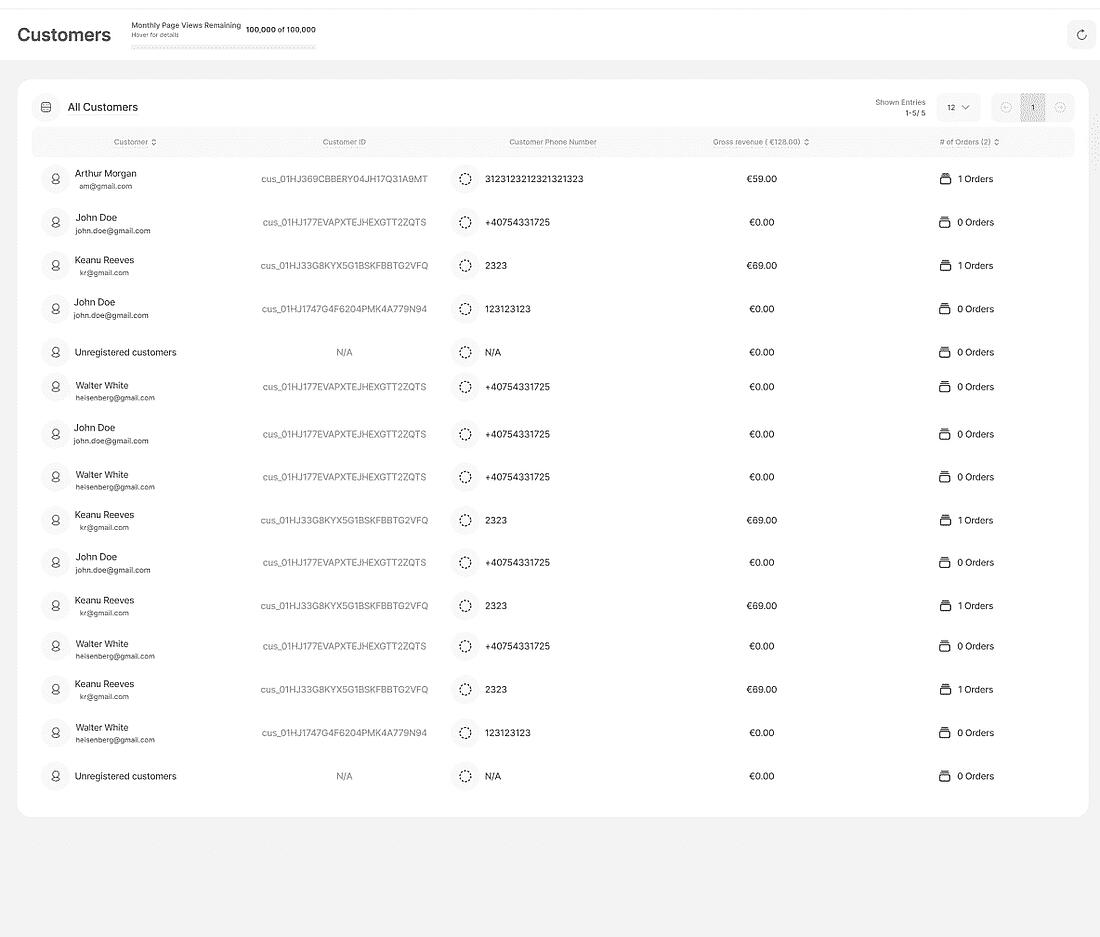
Task: Click the refresh icon in the Customers header
Action: pyautogui.click(x=1081, y=35)
